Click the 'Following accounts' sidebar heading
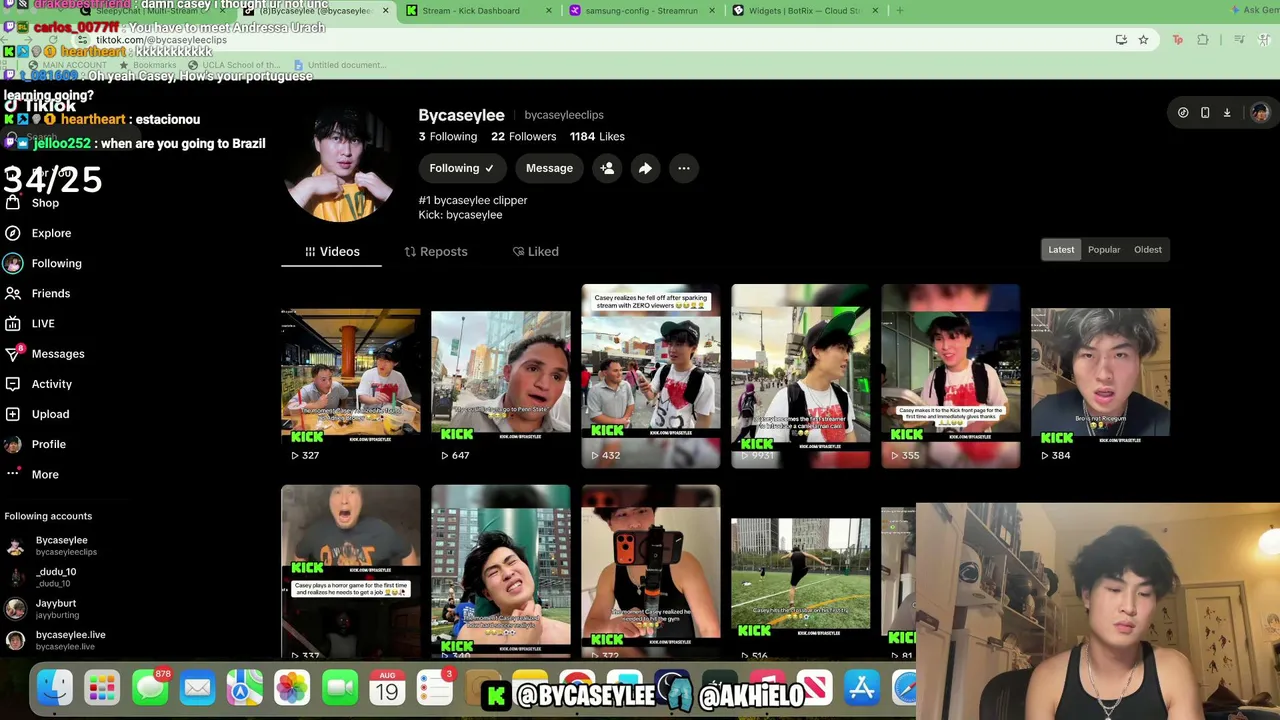The width and height of the screenshot is (1280, 720). pyautogui.click(x=48, y=516)
